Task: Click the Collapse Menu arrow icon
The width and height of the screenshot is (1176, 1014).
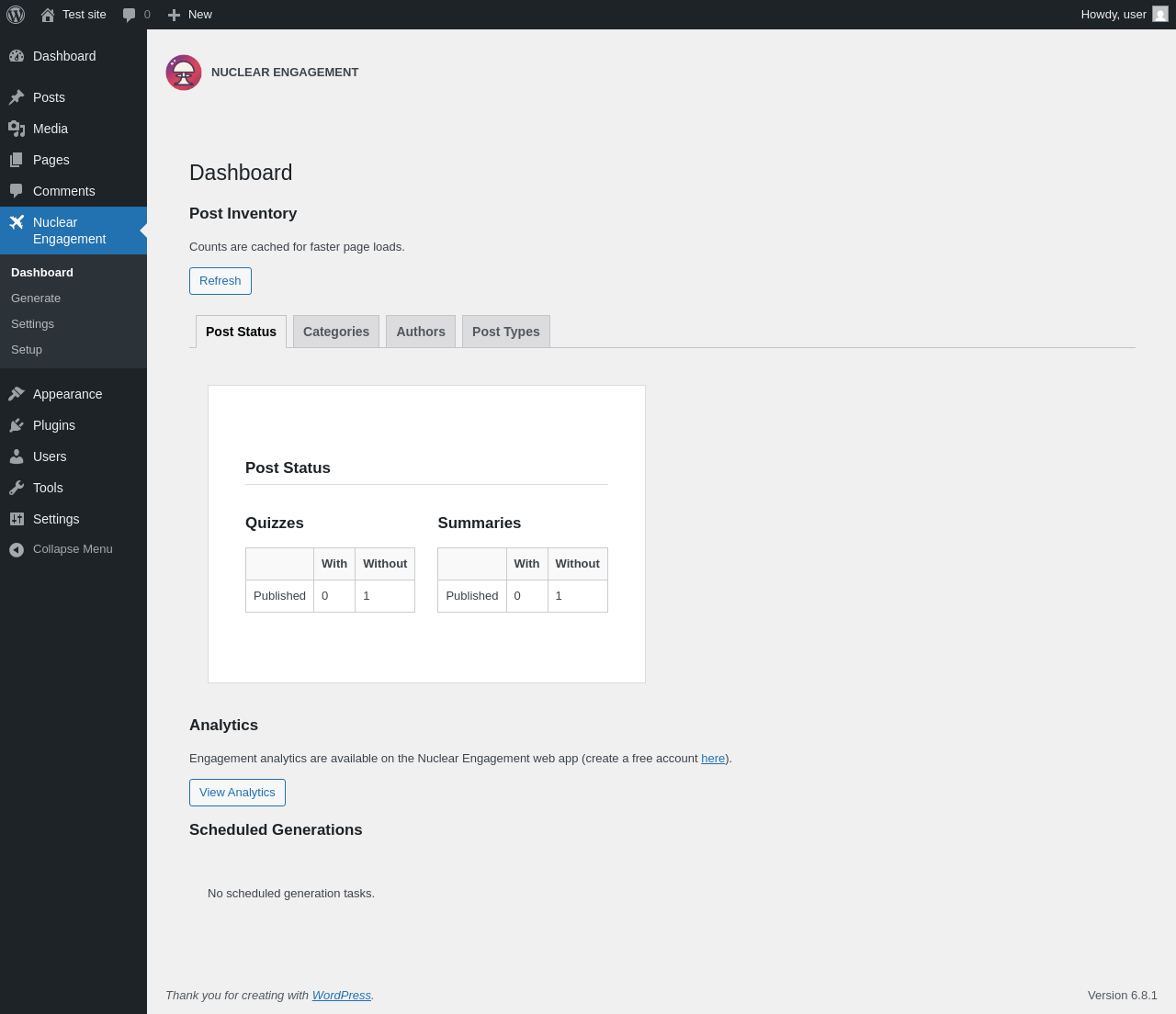Action: (17, 549)
